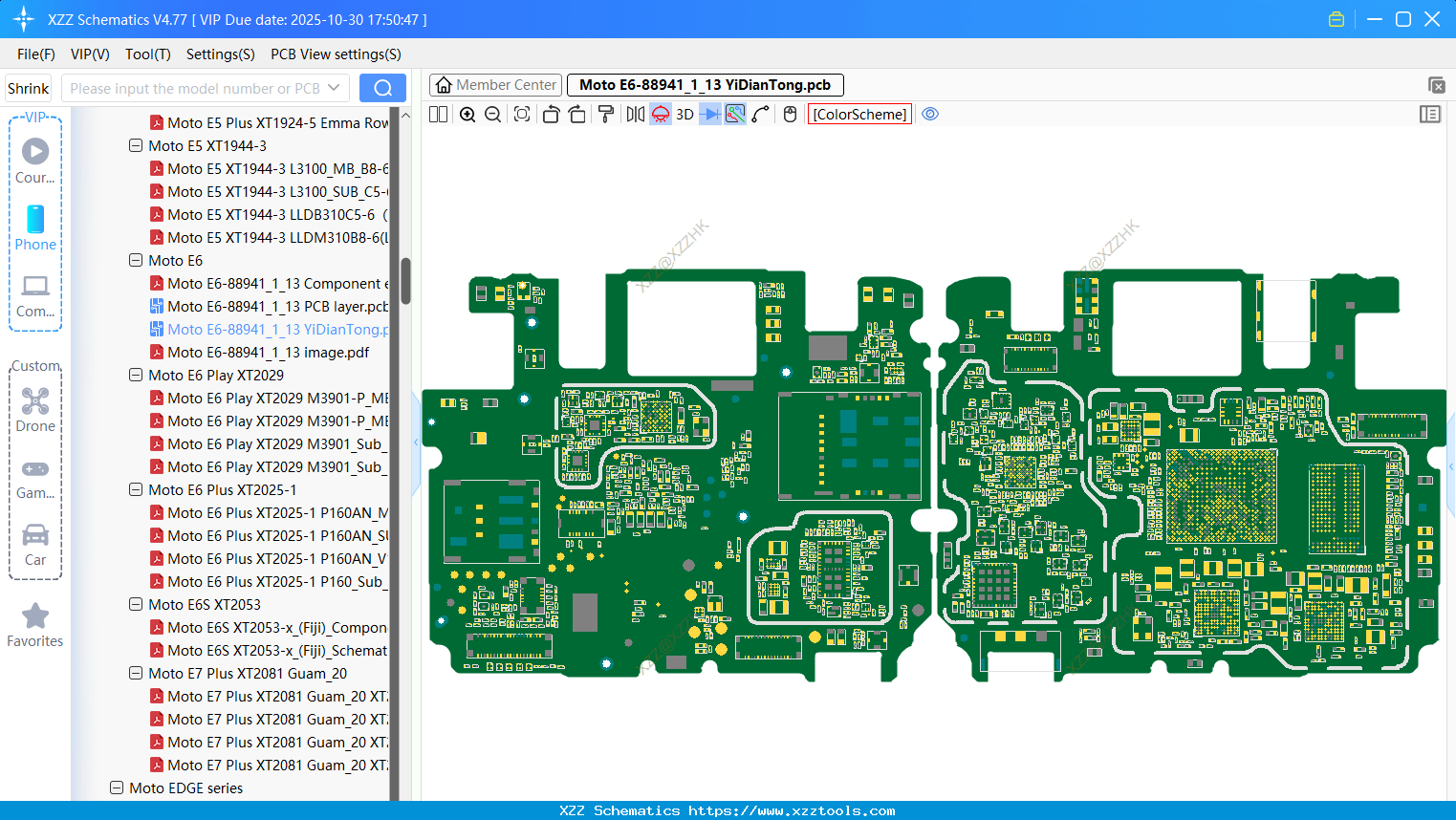Click the fit-to-screen icon
Viewport: 1456px width, 820px height.
coord(522,115)
